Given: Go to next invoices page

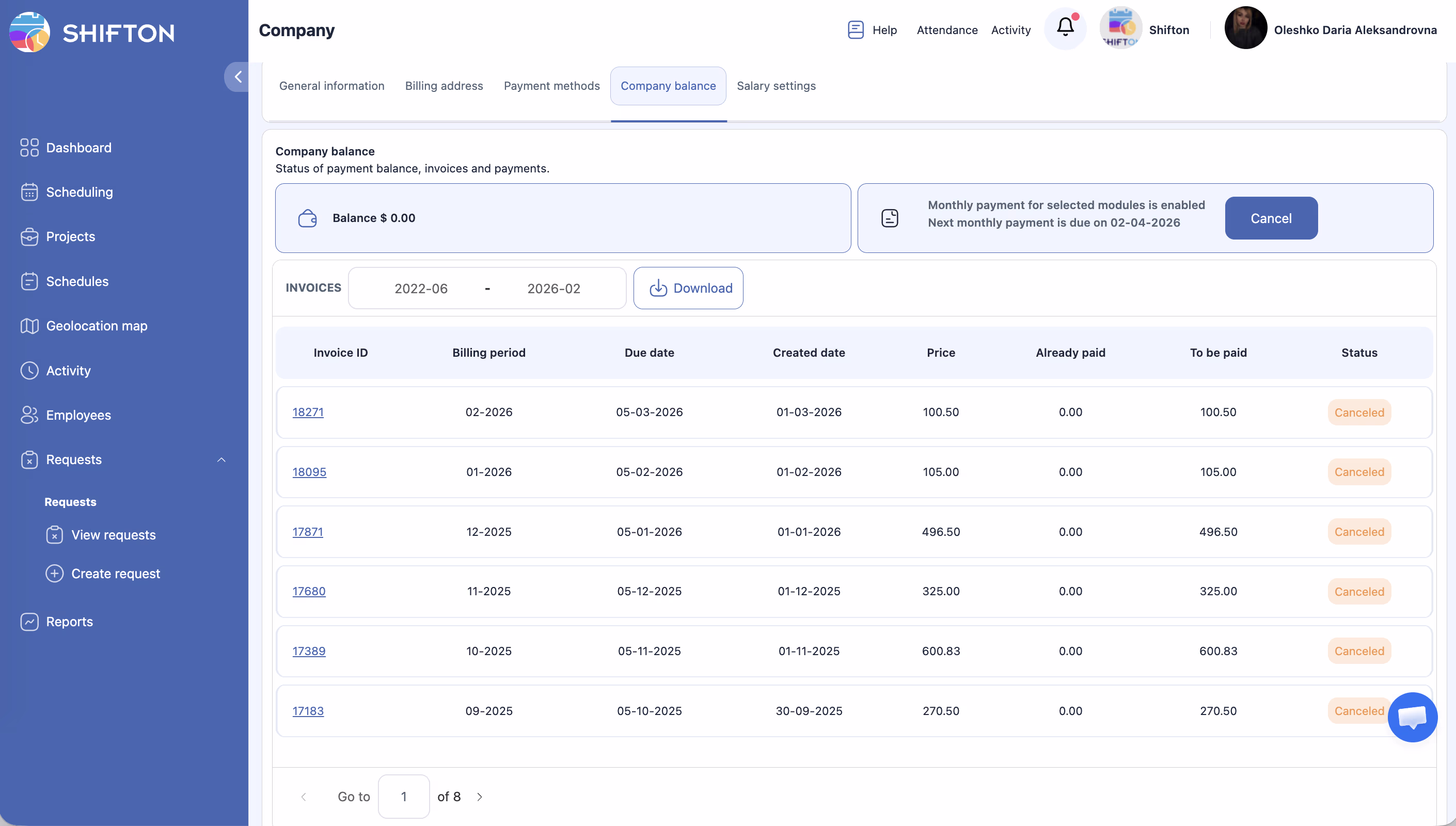Looking at the screenshot, I should click(x=480, y=797).
